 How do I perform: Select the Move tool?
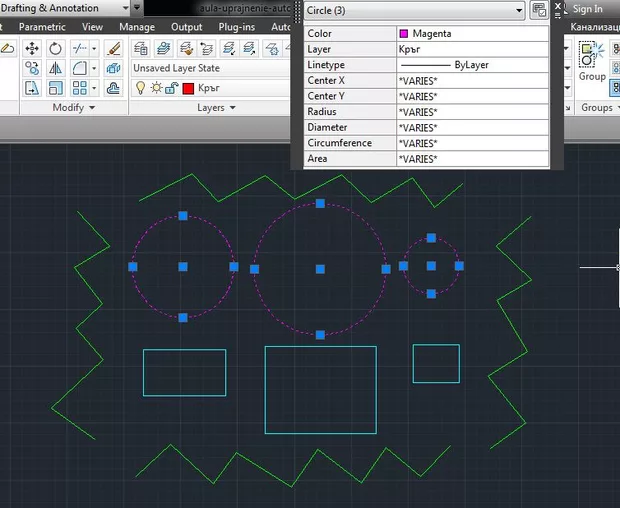coord(32,49)
